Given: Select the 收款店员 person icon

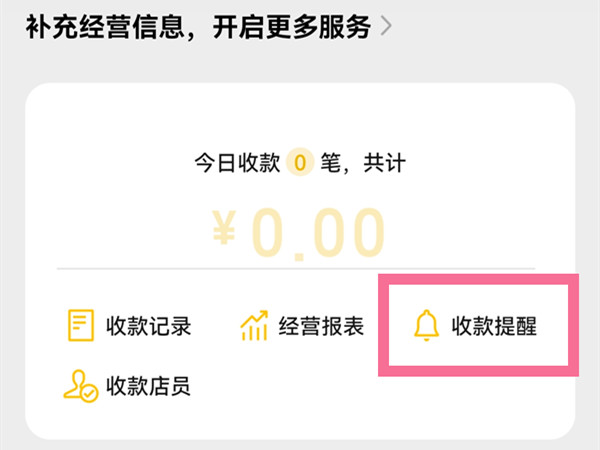Looking at the screenshot, I should (79, 385).
